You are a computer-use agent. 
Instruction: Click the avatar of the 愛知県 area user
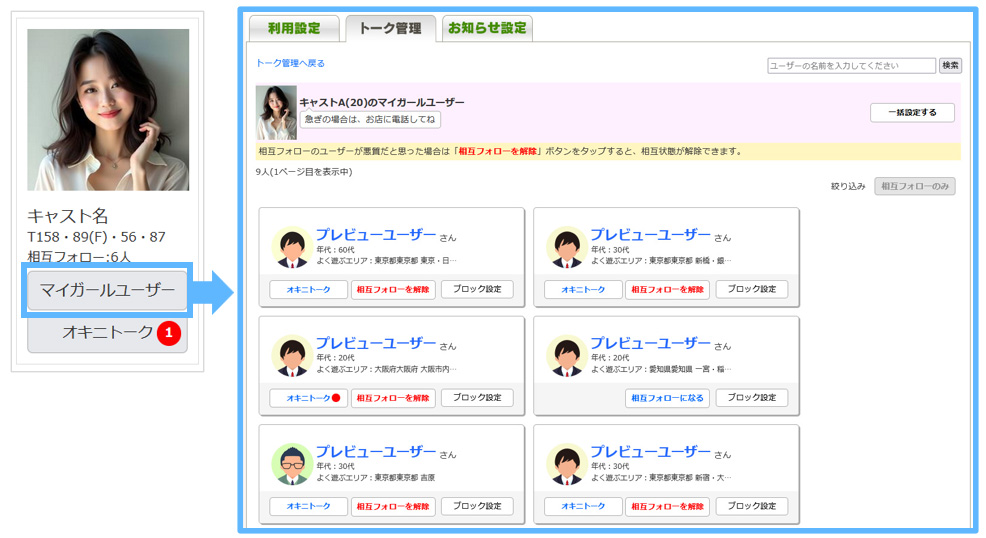566,356
